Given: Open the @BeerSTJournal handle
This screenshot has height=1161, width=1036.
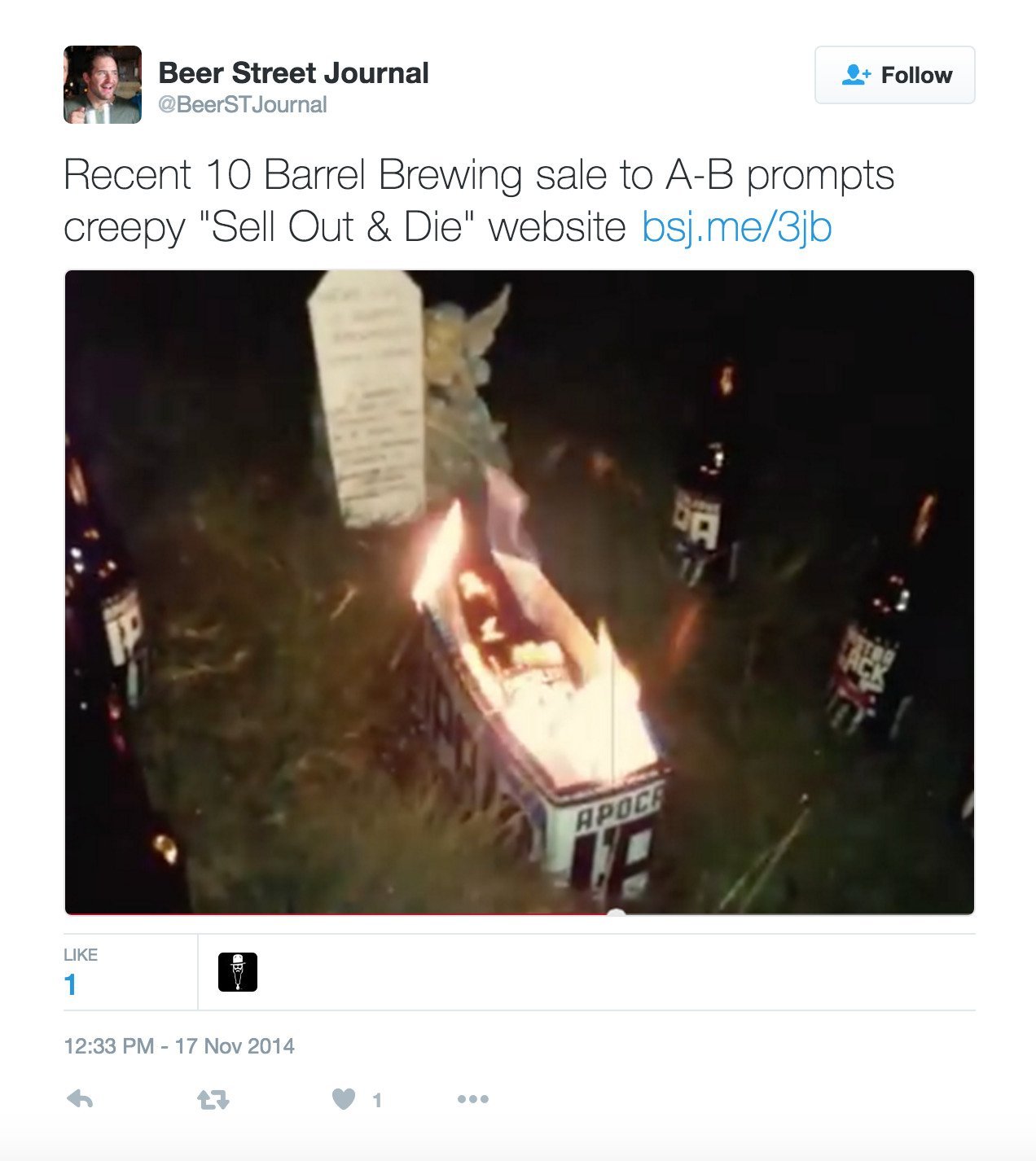Looking at the screenshot, I should point(243,105).
